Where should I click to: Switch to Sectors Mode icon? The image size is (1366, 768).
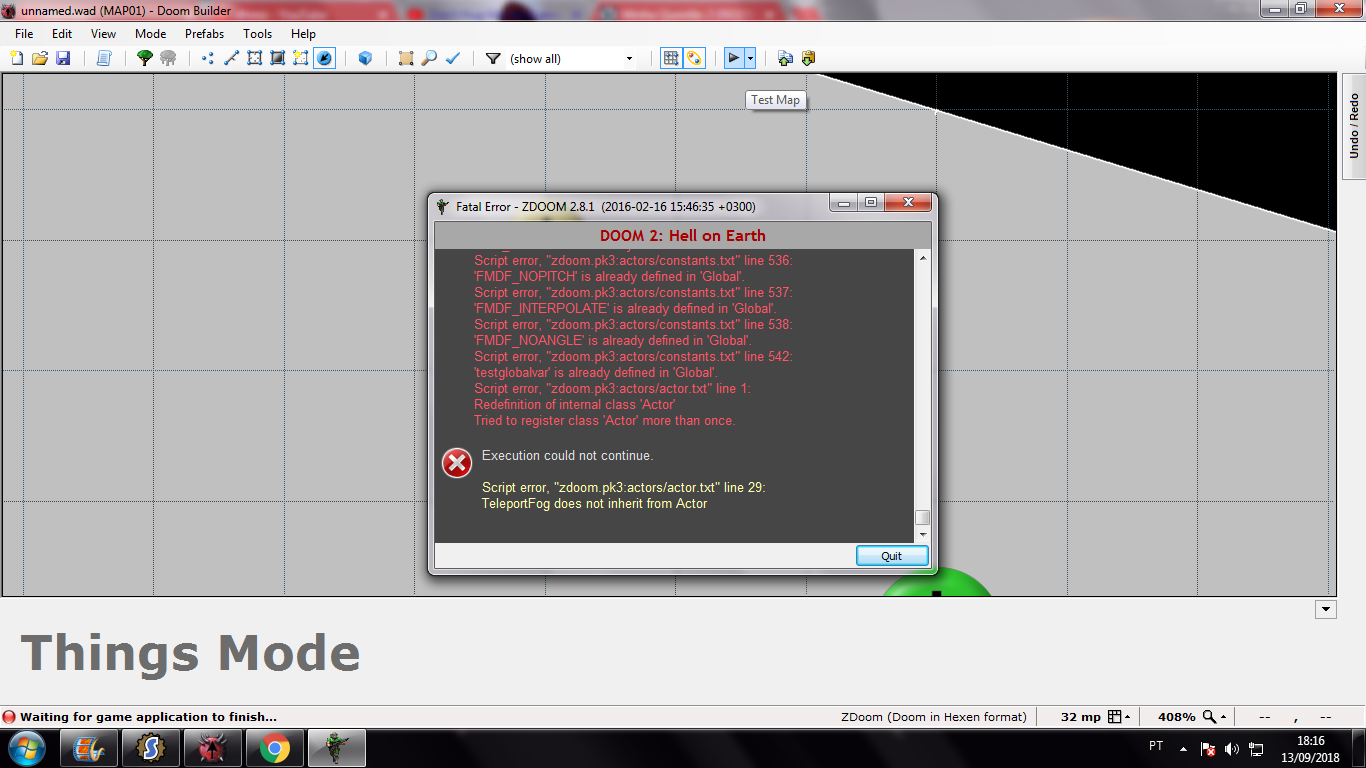point(254,58)
